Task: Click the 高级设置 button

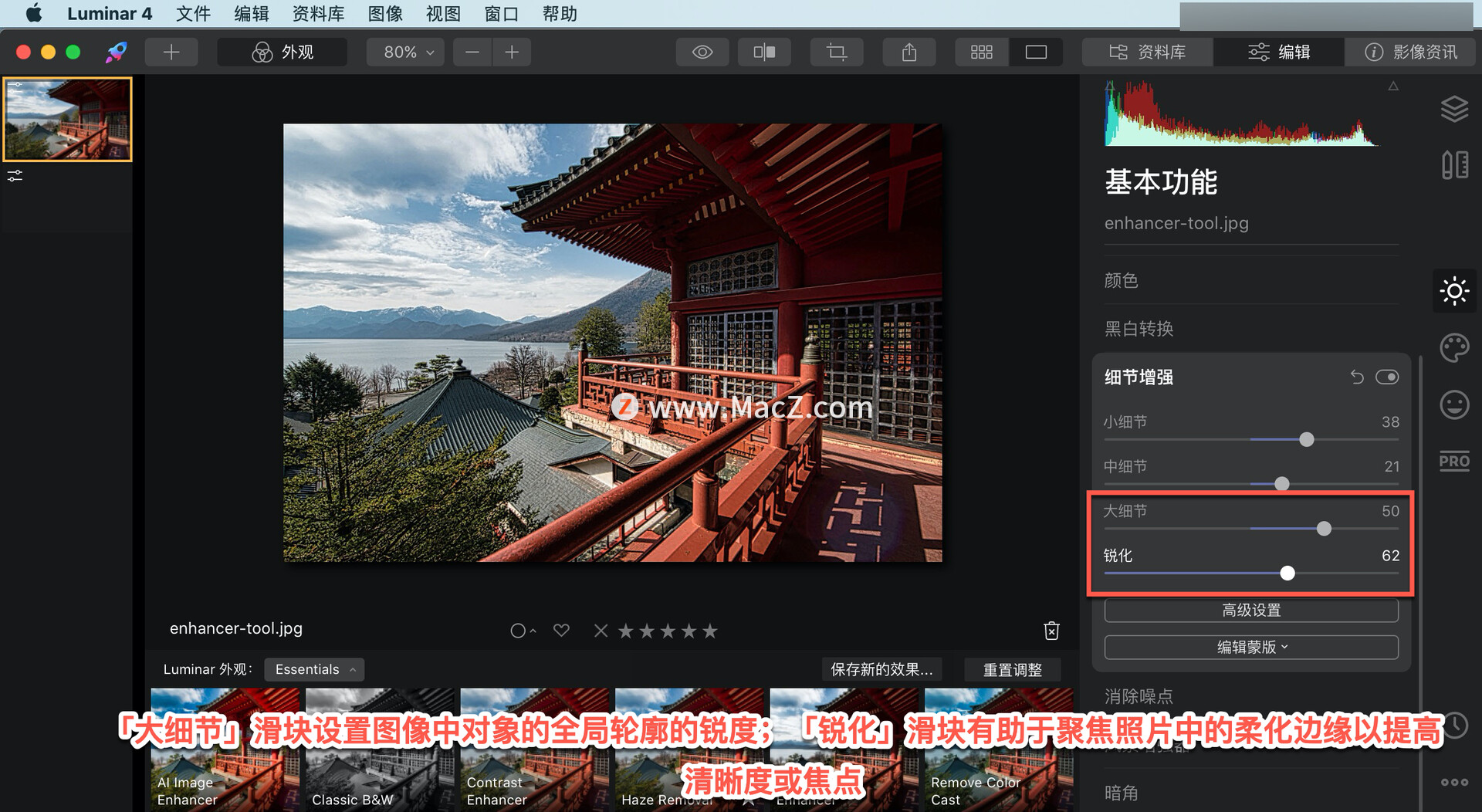Action: (1251, 610)
